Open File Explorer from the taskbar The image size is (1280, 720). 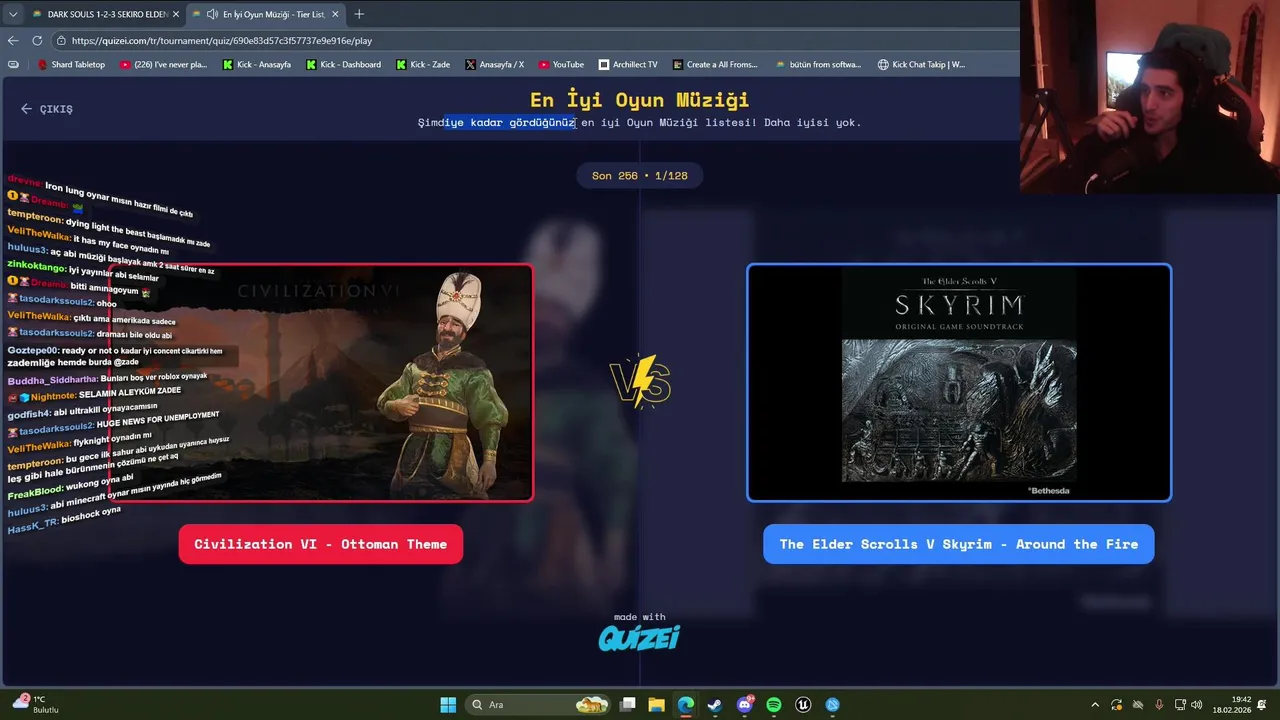coord(656,704)
